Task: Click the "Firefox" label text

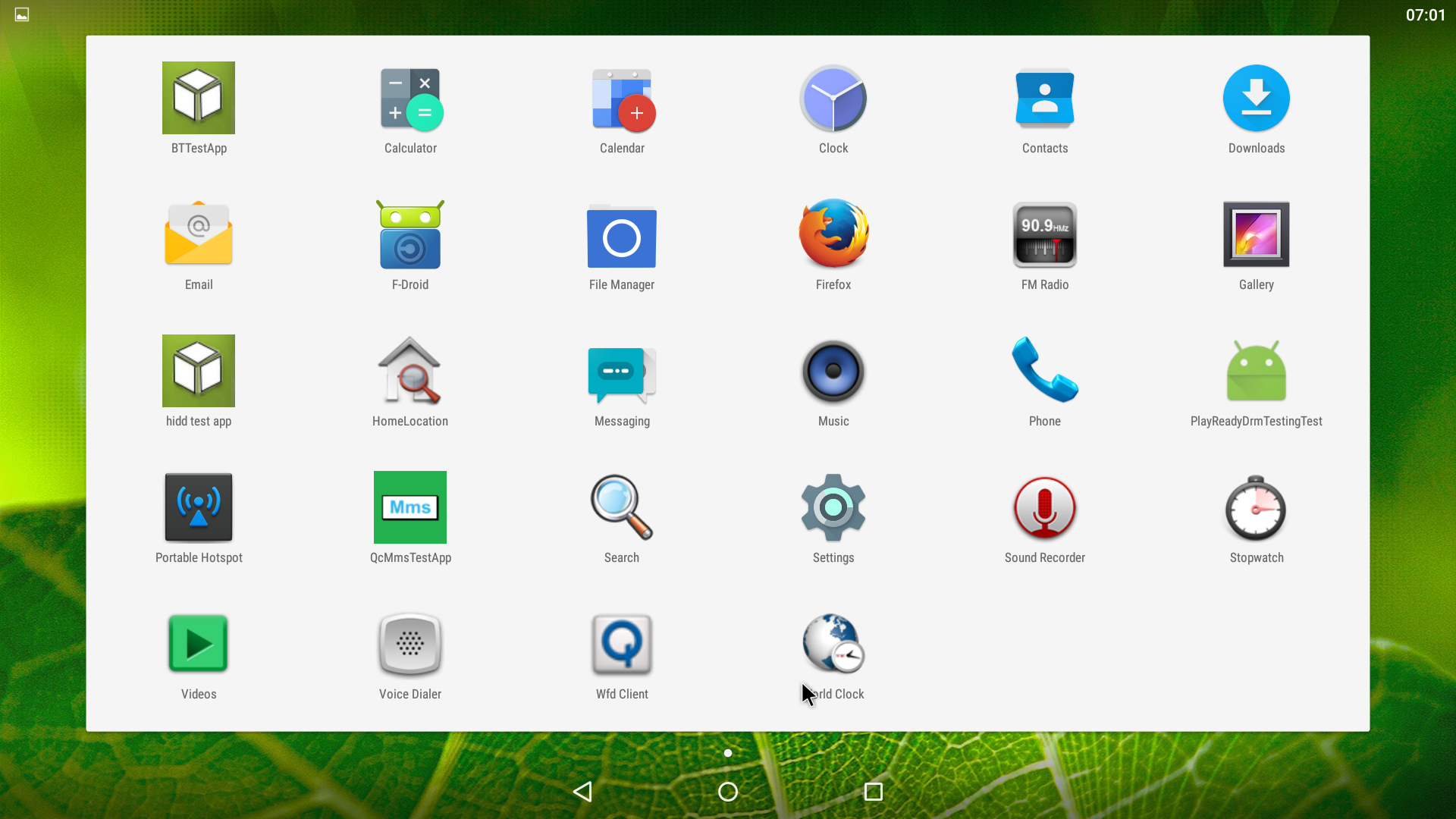Action: pos(833,284)
